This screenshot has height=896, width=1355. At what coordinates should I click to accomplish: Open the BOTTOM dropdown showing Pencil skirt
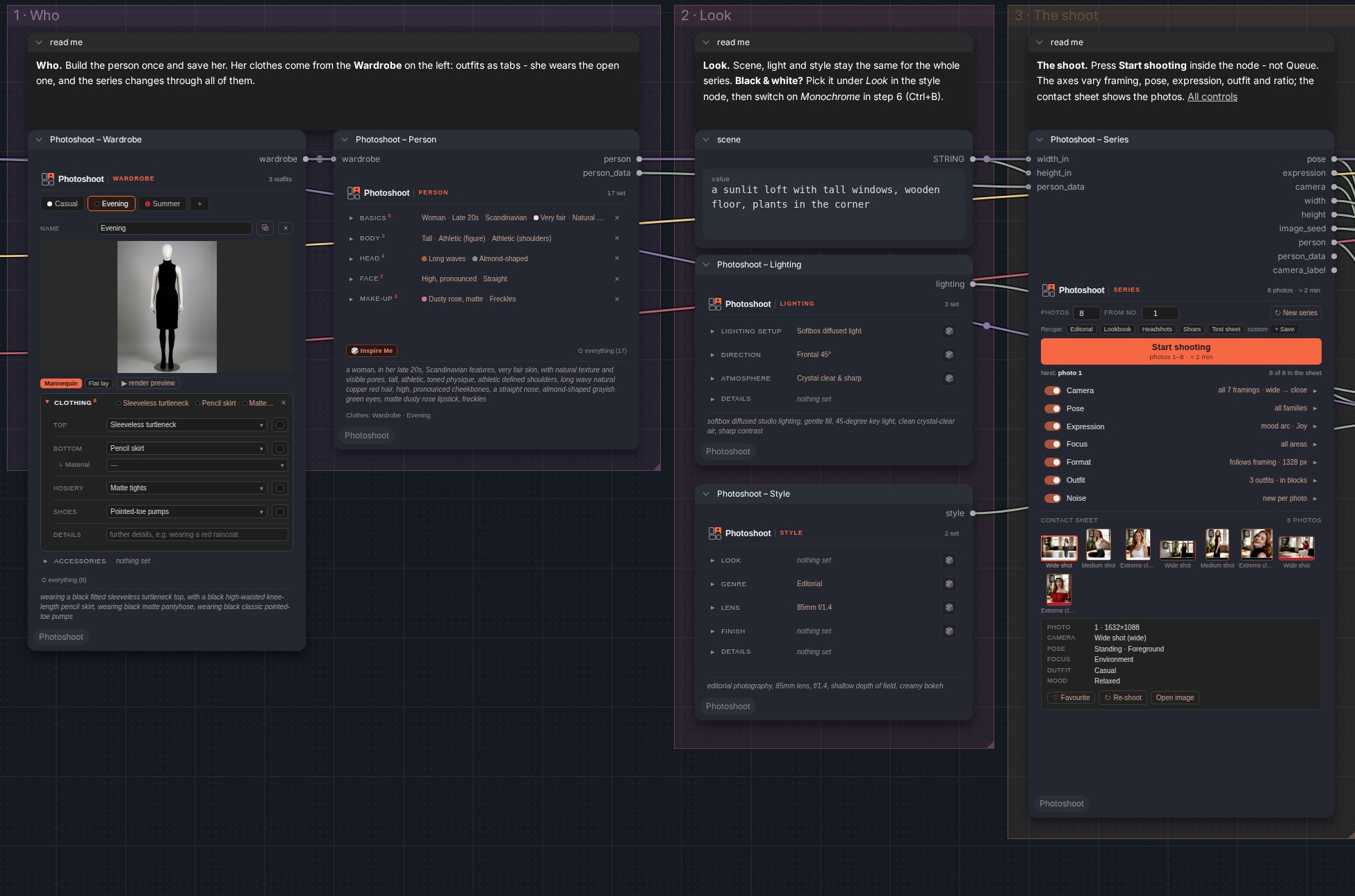pos(187,449)
